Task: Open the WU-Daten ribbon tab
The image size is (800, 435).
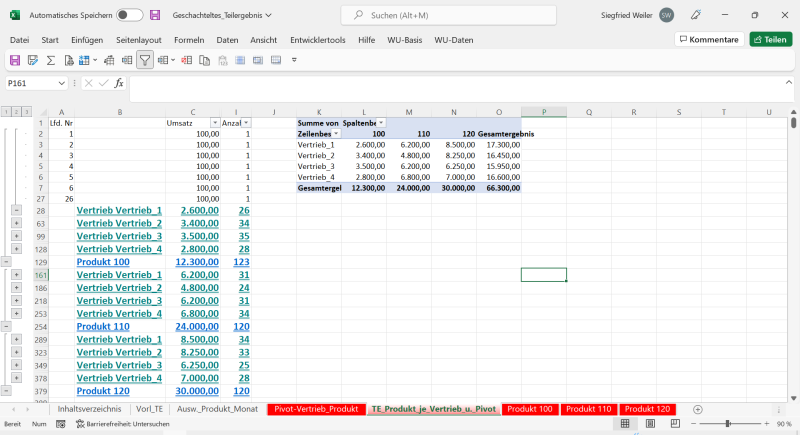Action: coord(454,40)
